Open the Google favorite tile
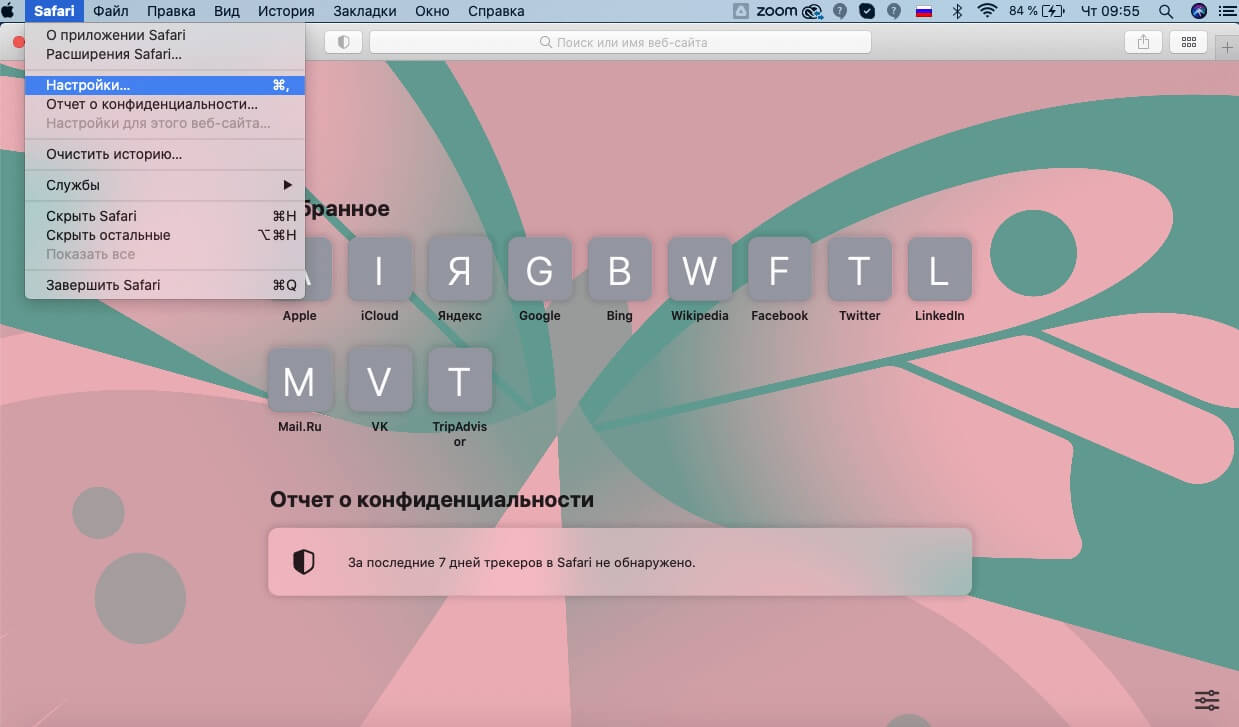 [539, 270]
